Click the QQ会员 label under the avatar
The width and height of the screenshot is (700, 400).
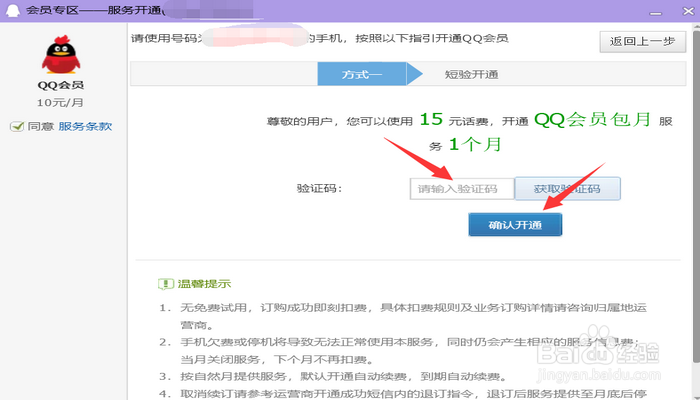coord(61,85)
